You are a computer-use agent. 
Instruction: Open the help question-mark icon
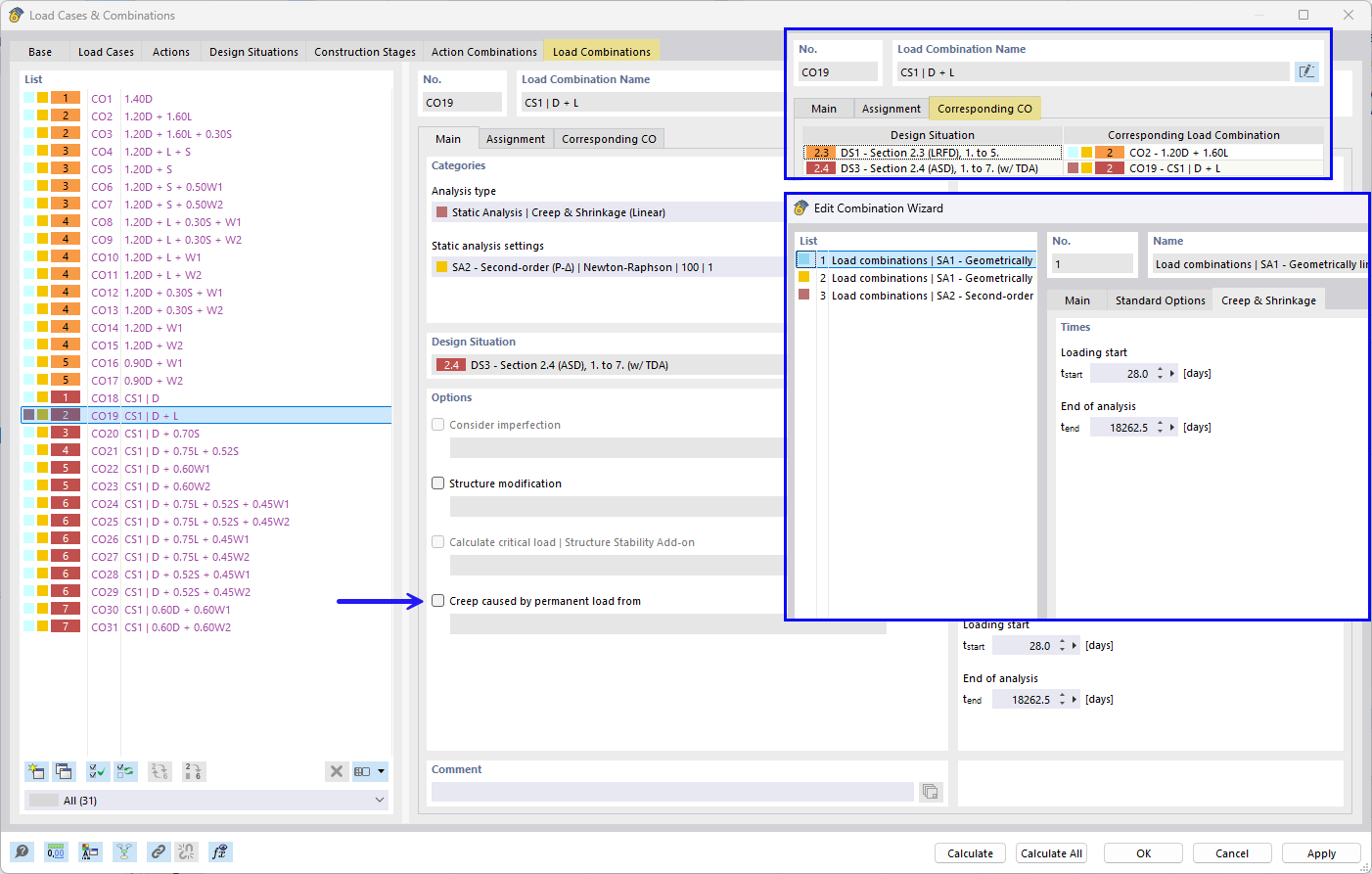(22, 851)
